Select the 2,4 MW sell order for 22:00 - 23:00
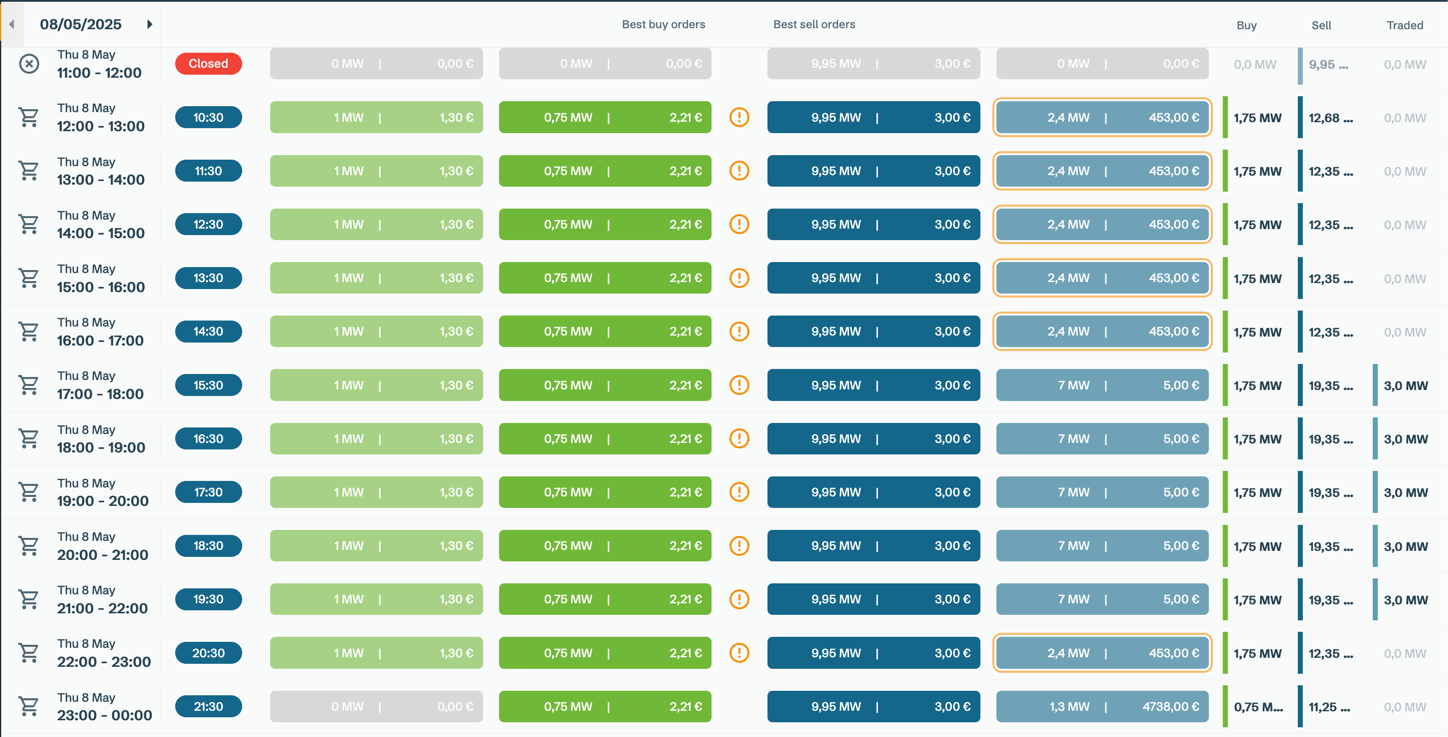 point(1102,653)
